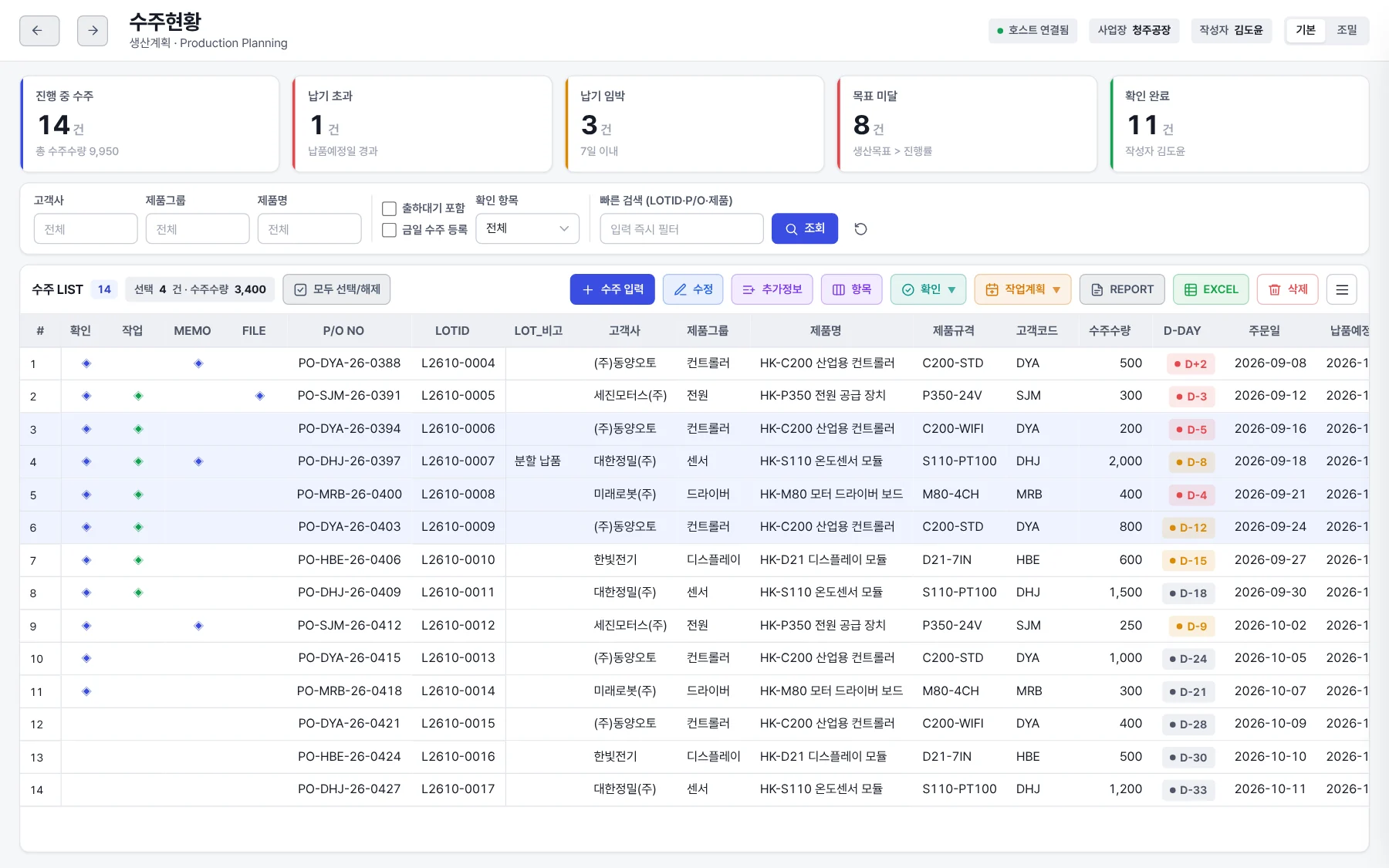
Task: Reset filters with the refresh icon
Action: pyautogui.click(x=861, y=229)
